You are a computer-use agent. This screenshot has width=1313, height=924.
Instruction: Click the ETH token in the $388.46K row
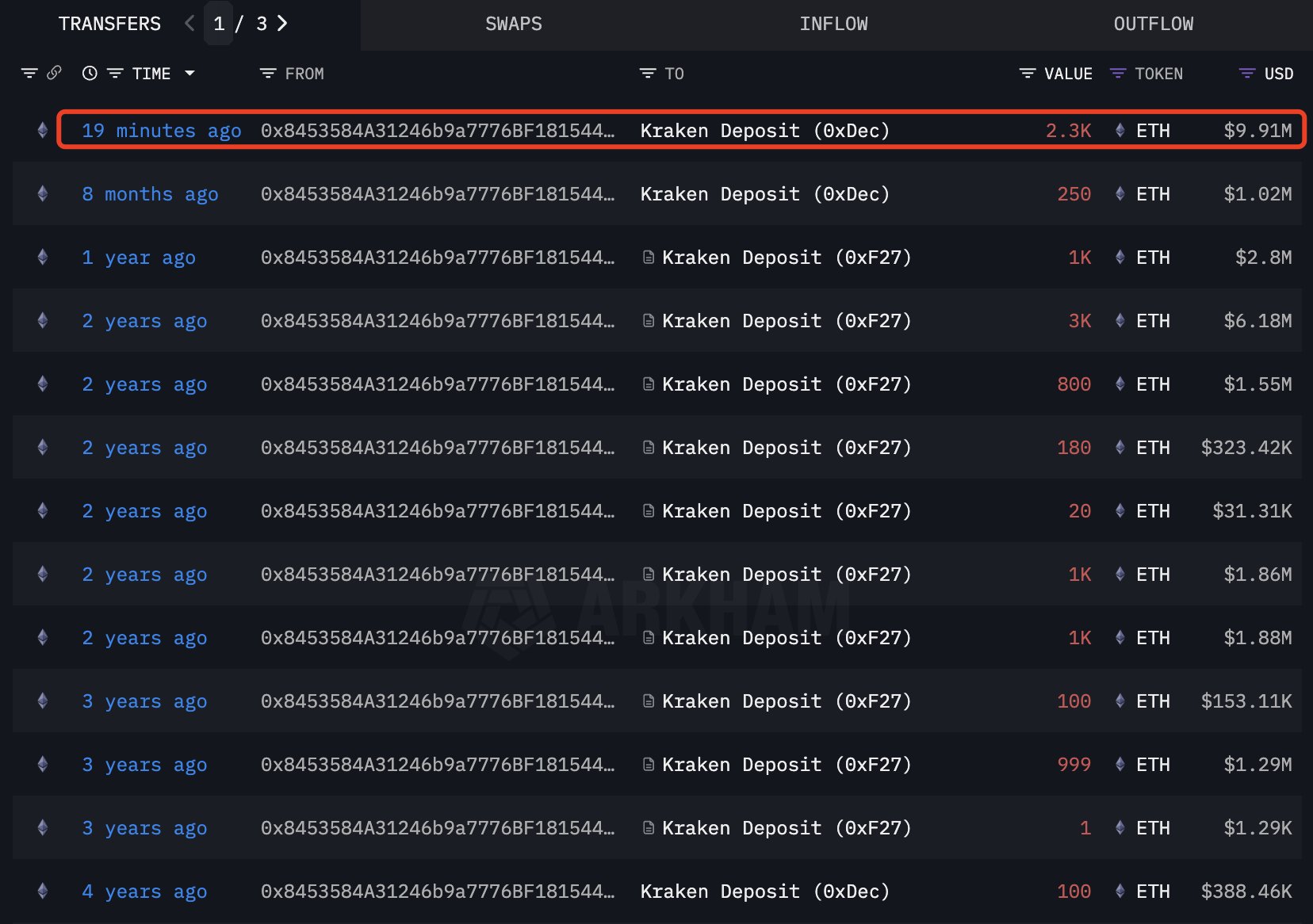pyautogui.click(x=1143, y=892)
